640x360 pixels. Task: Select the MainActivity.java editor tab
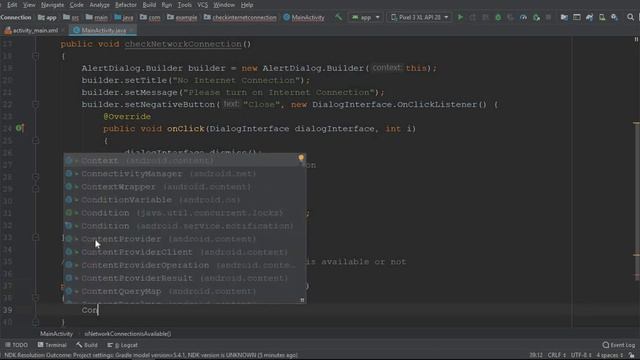[x=103, y=30]
